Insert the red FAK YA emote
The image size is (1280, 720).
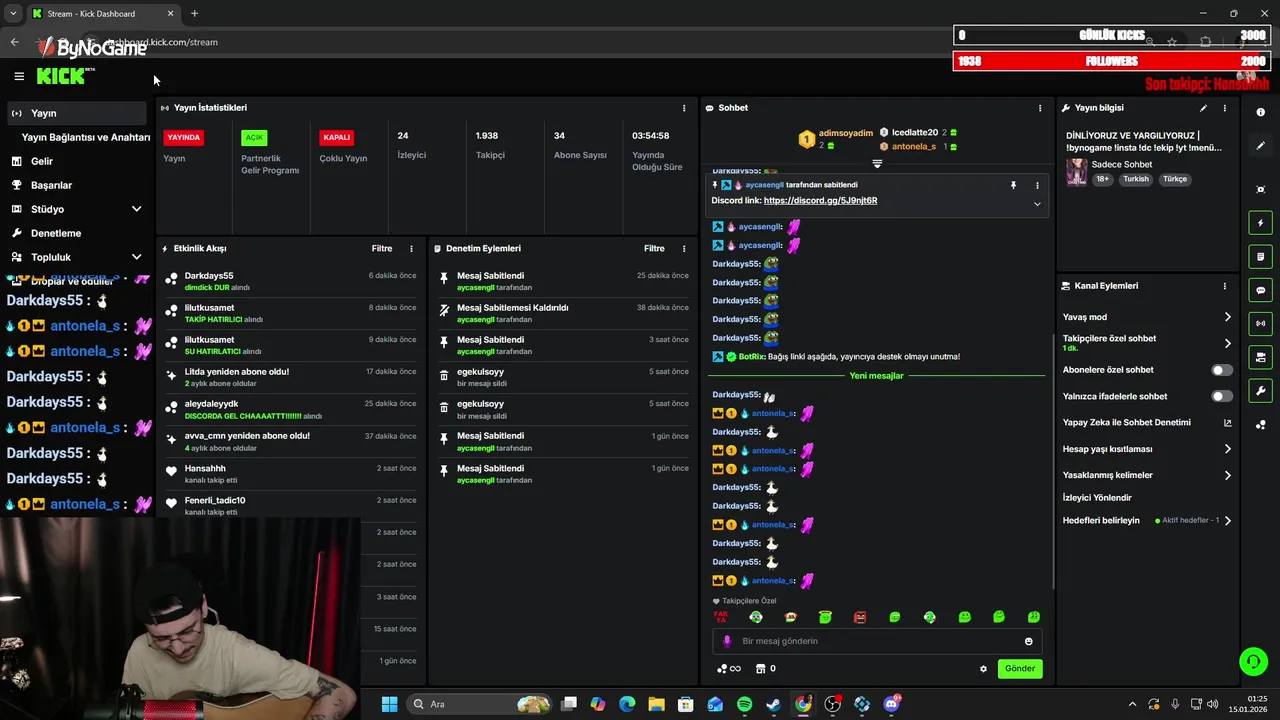tap(721, 617)
